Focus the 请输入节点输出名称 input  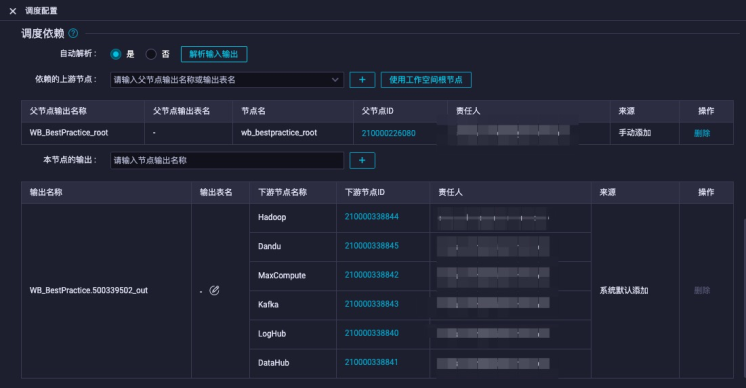click(226, 160)
